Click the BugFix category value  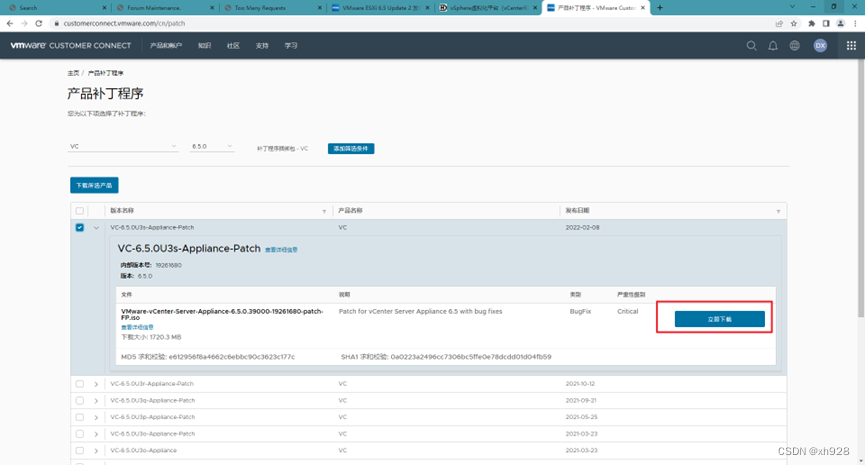580,312
